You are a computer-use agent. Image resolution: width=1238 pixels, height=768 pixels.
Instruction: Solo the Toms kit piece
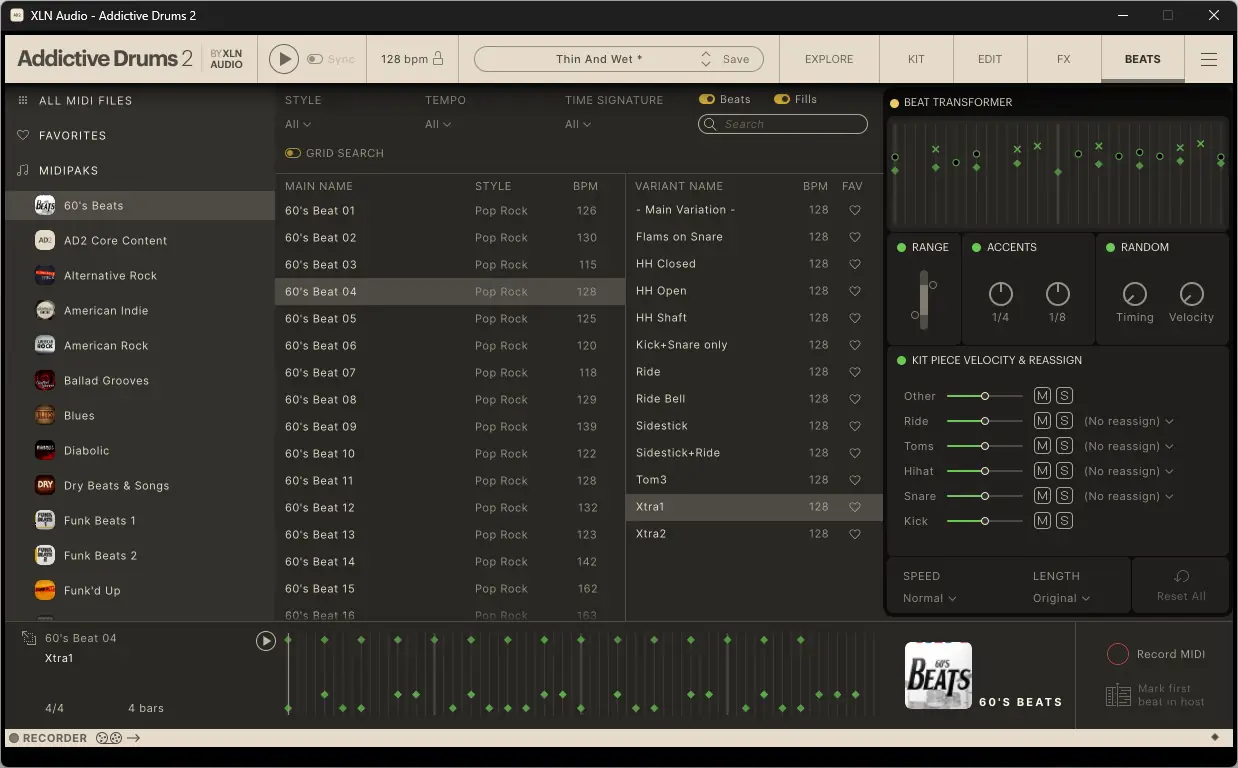coord(1064,446)
